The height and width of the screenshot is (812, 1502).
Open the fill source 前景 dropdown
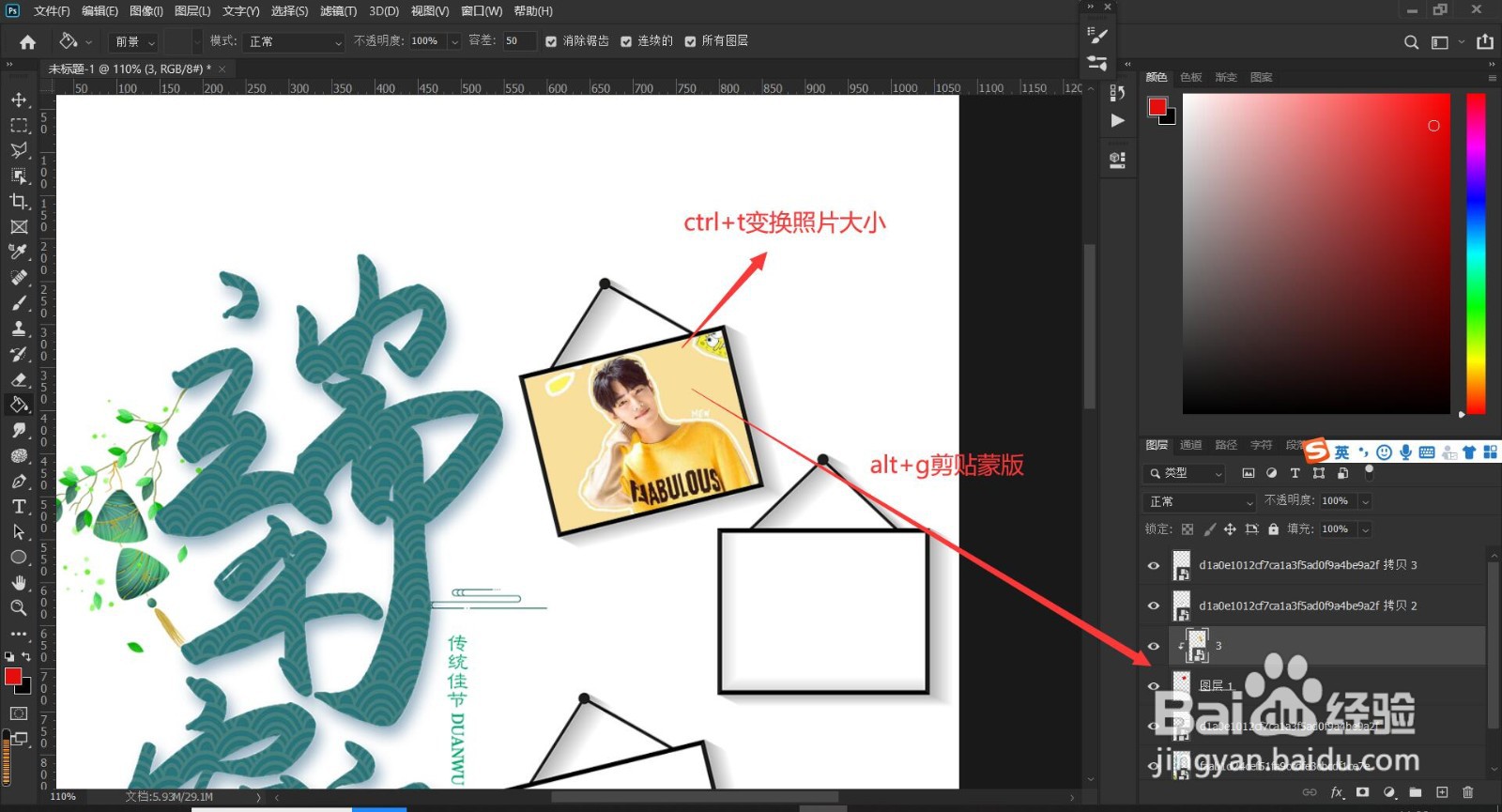click(x=134, y=41)
